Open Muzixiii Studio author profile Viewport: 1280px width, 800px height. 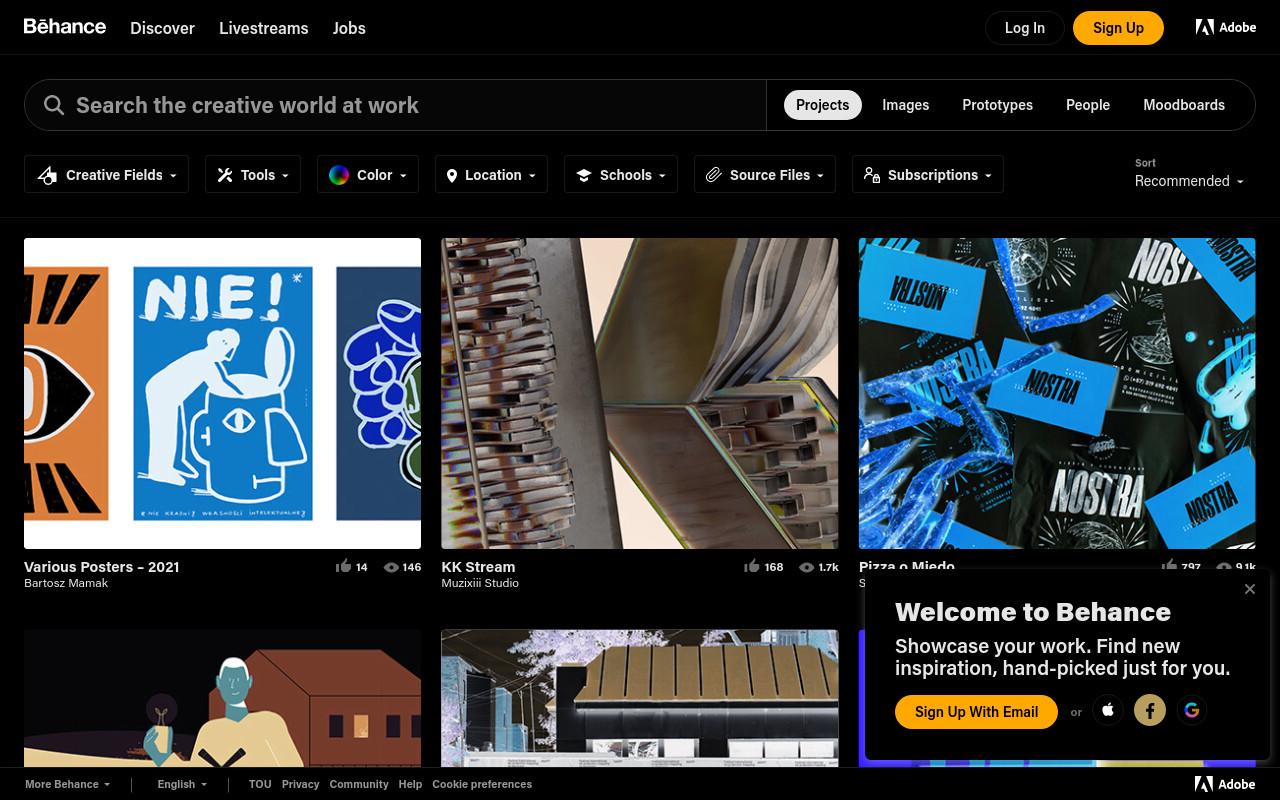pos(480,583)
